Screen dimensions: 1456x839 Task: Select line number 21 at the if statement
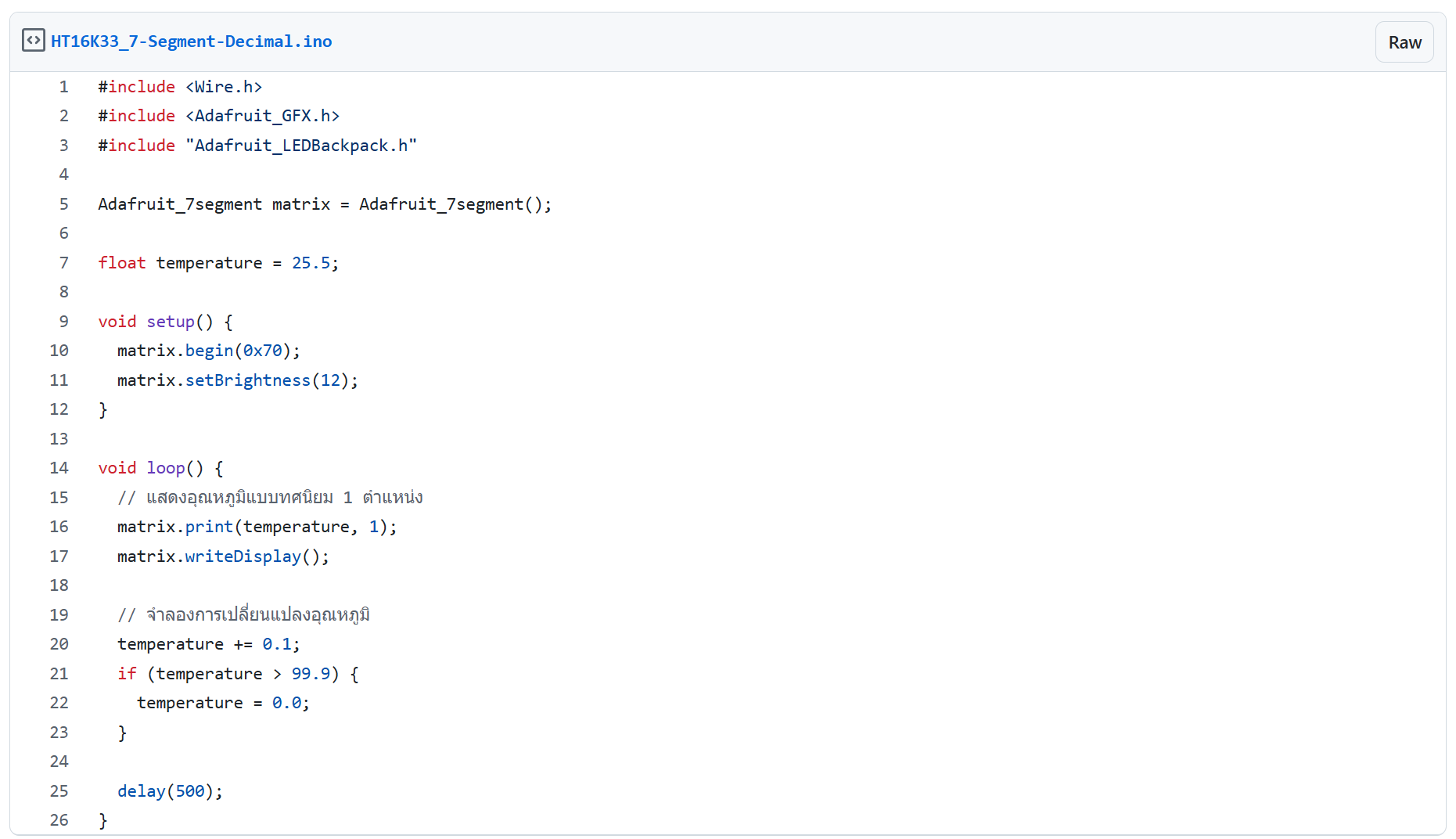click(x=59, y=674)
